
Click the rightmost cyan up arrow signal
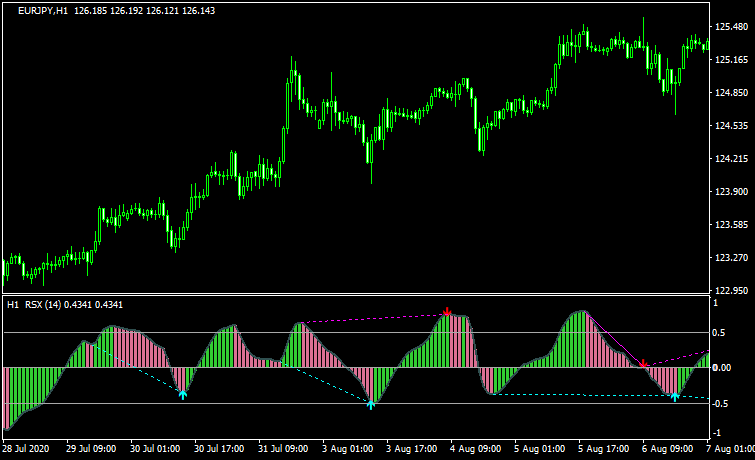click(x=675, y=397)
